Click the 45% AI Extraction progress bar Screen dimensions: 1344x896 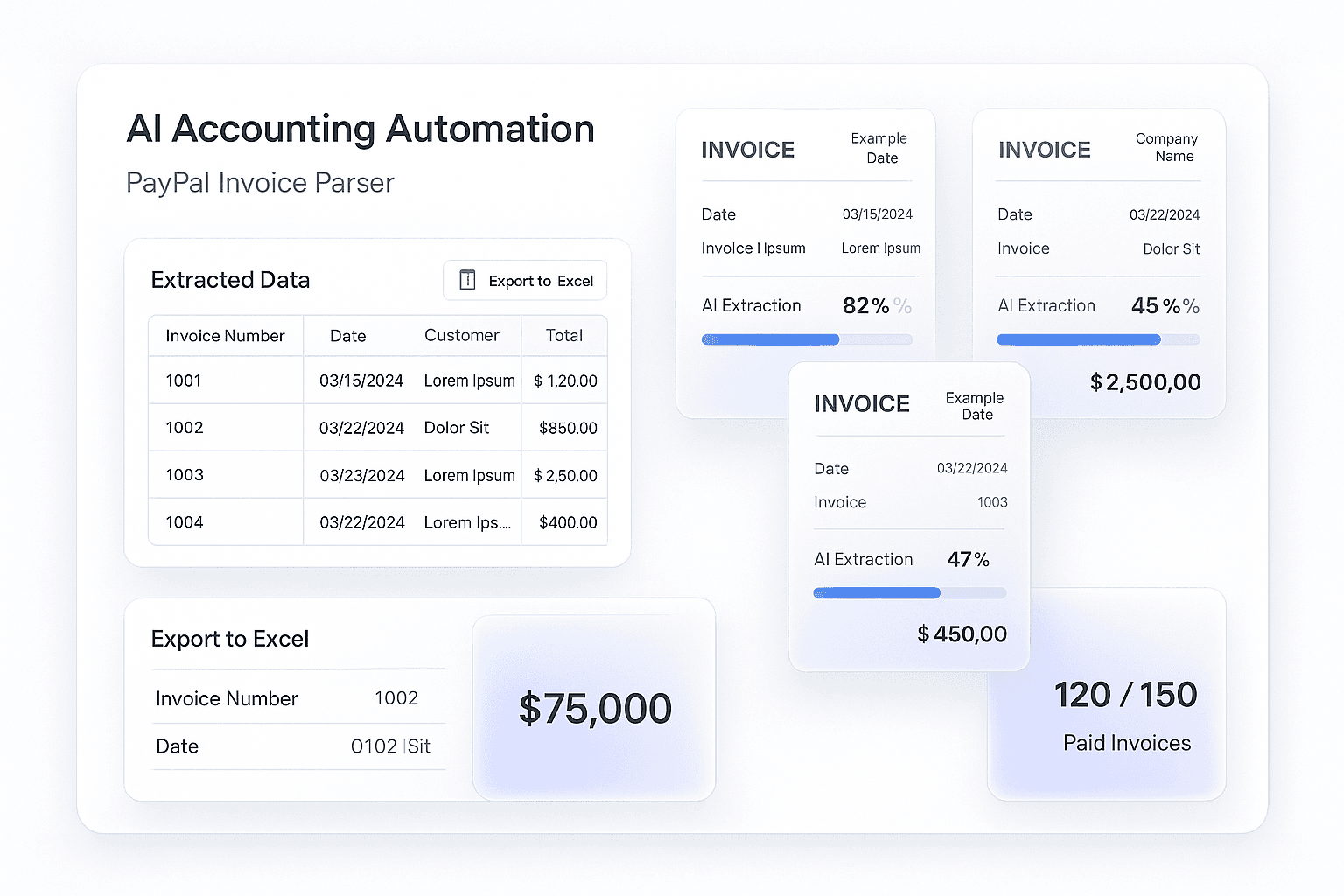1098,339
